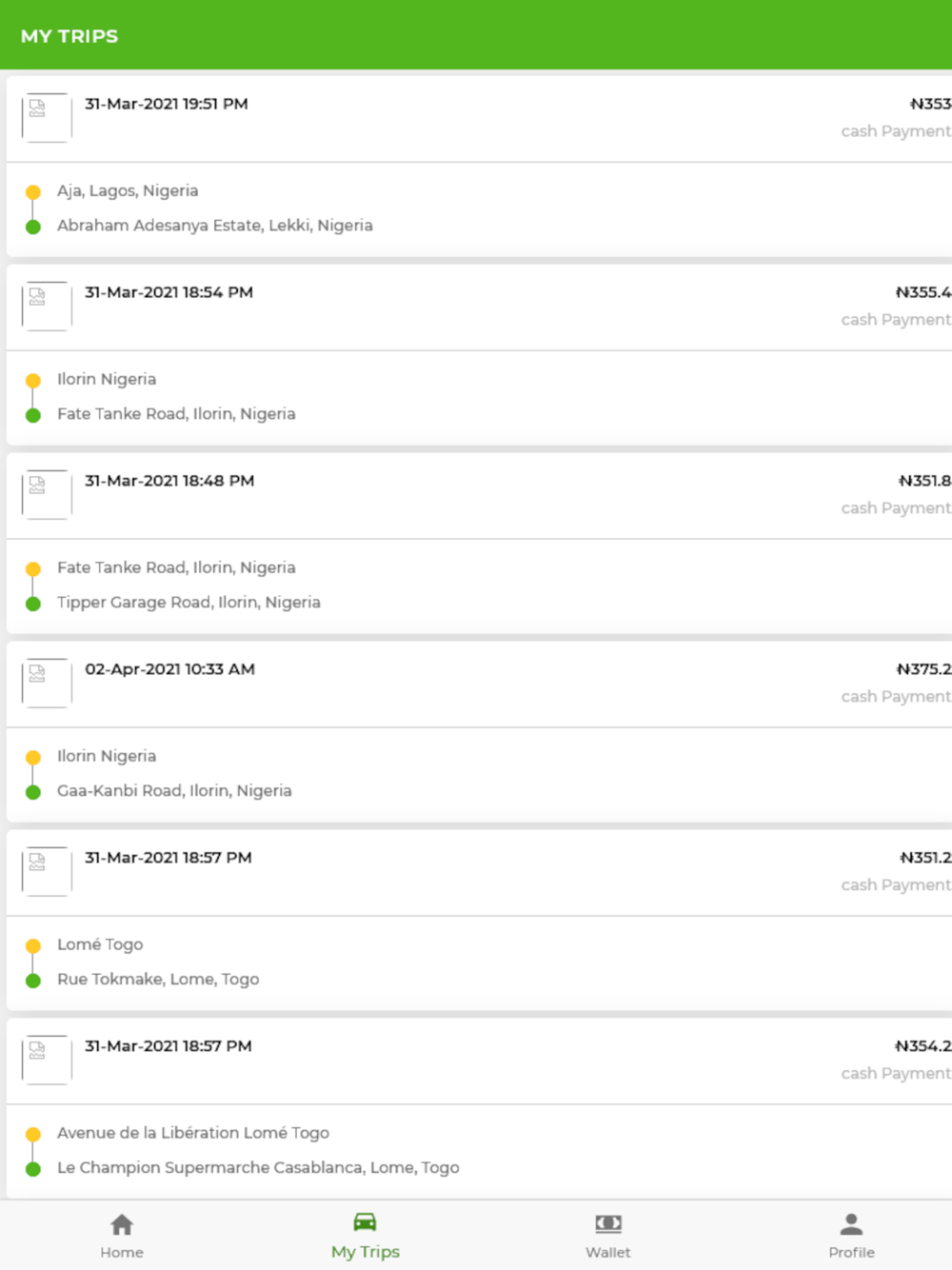Tap the Profile person icon
Viewport: 952px width, 1270px height.
(851, 1224)
